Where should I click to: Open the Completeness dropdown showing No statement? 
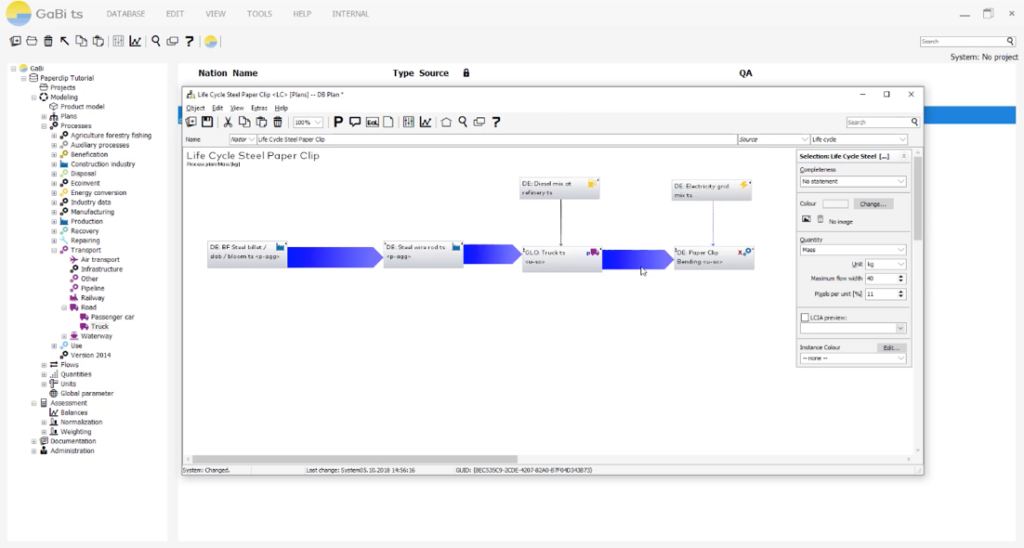coord(852,182)
